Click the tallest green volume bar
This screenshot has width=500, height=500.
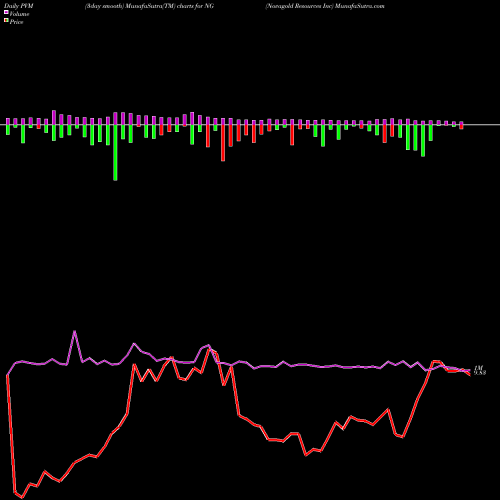point(115,153)
